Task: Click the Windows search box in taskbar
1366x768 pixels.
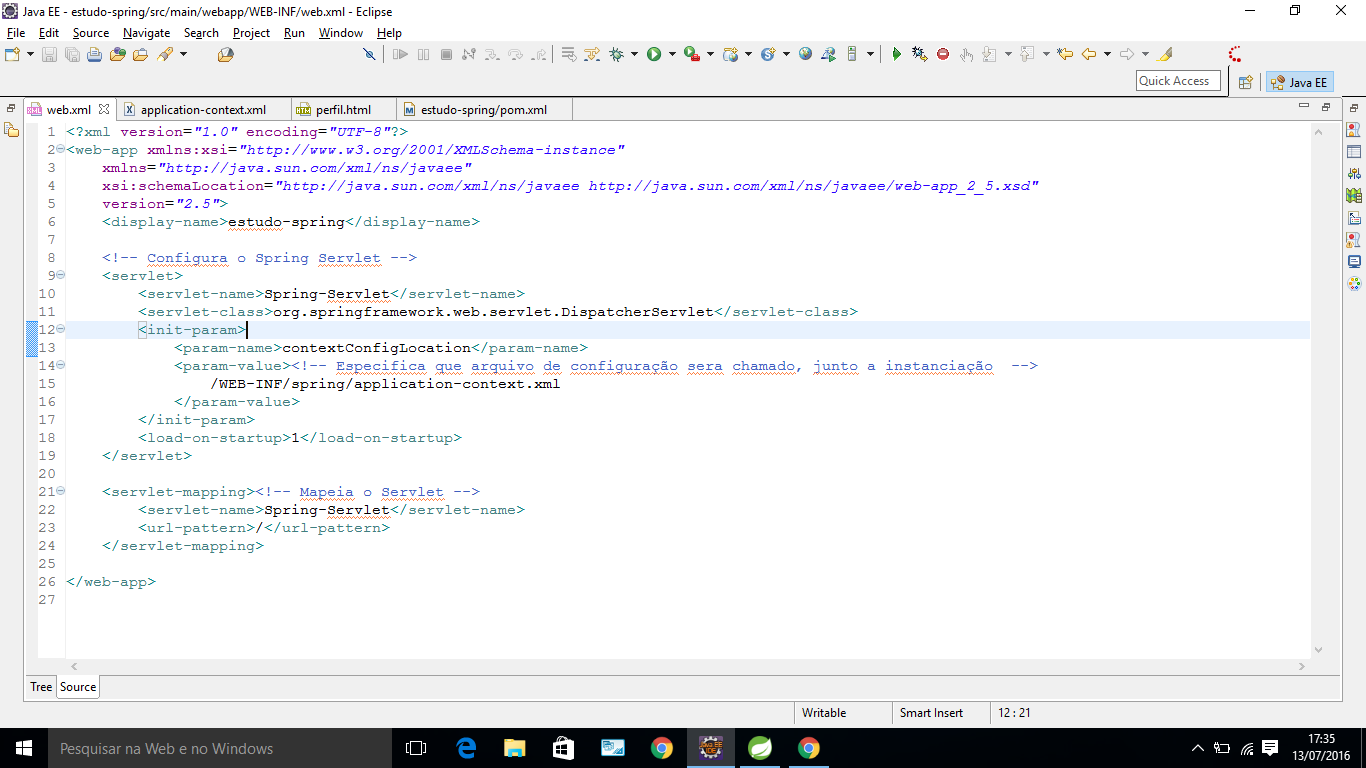Action: (x=219, y=748)
